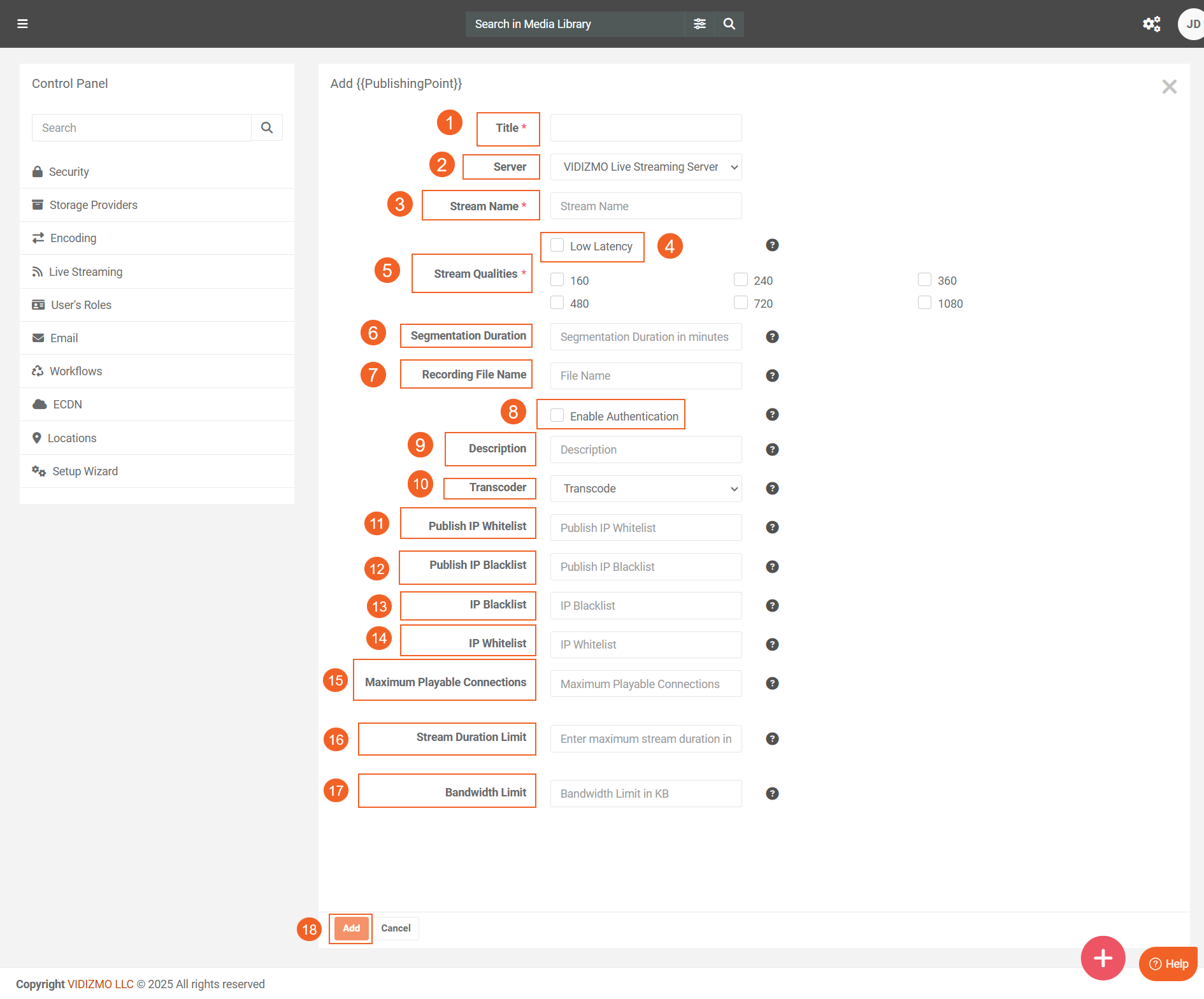Open the Help widget

coord(1168,963)
